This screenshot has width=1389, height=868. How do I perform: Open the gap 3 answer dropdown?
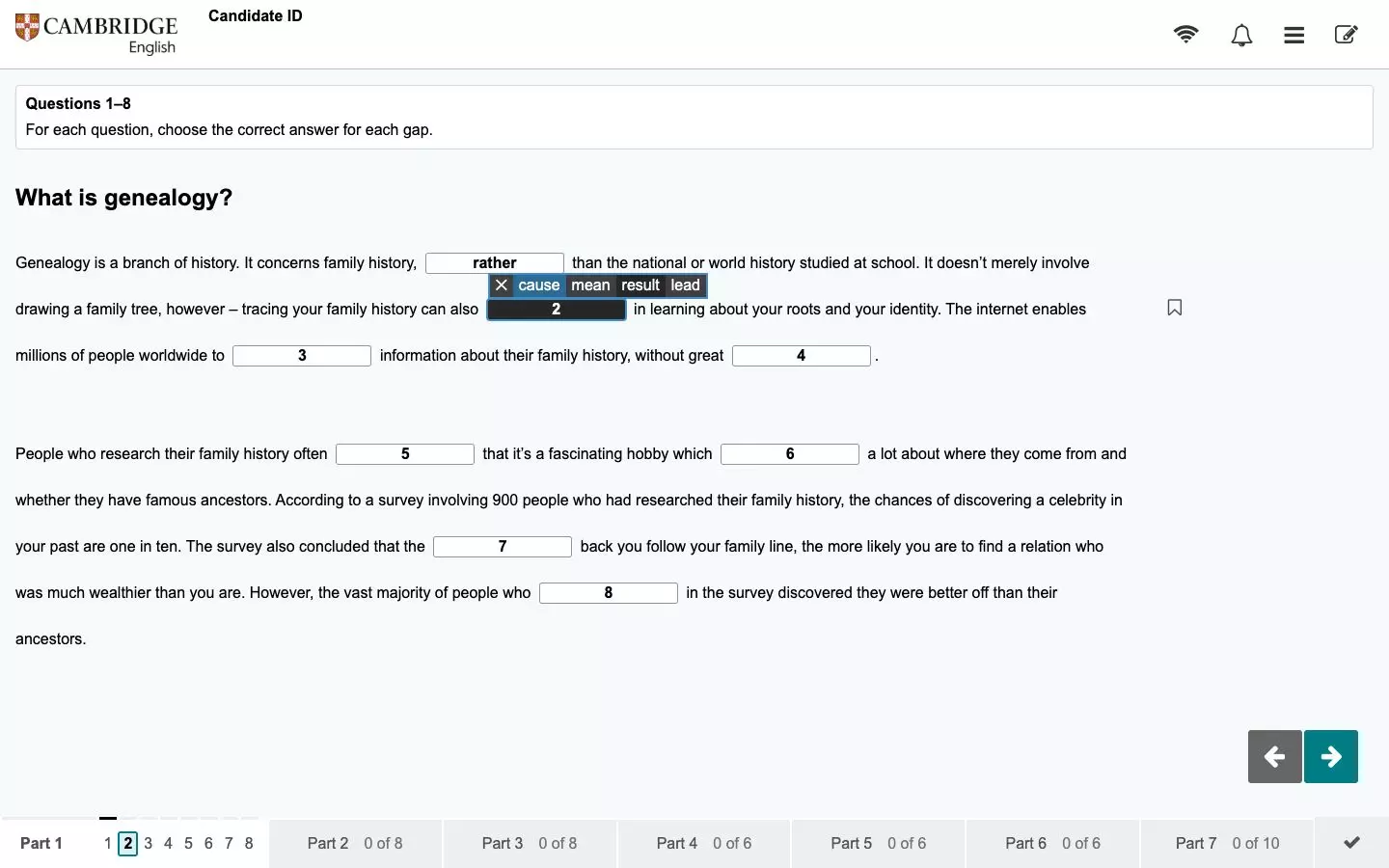[302, 356]
